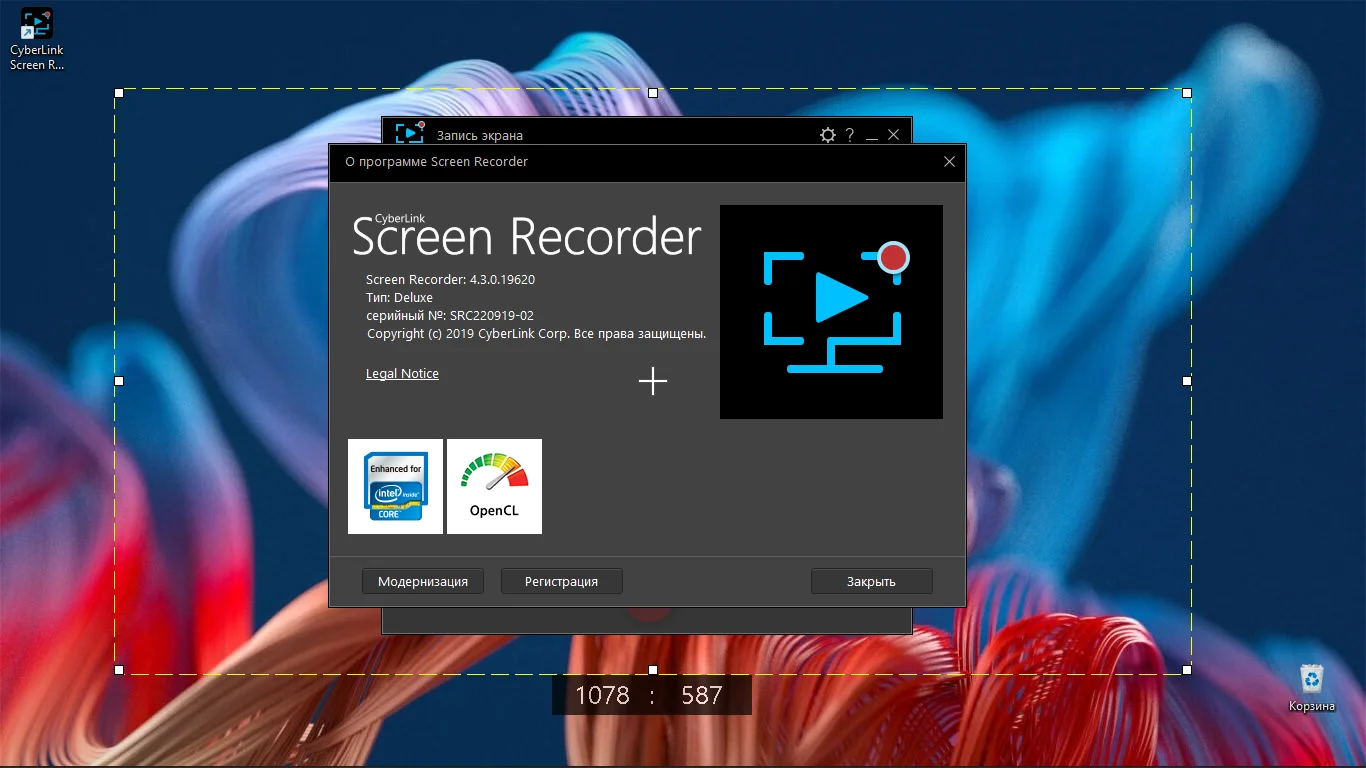This screenshot has width=1366, height=768.
Task: Open the CyberLink Screen Recorder desktop shortcut
Action: pyautogui.click(x=37, y=39)
